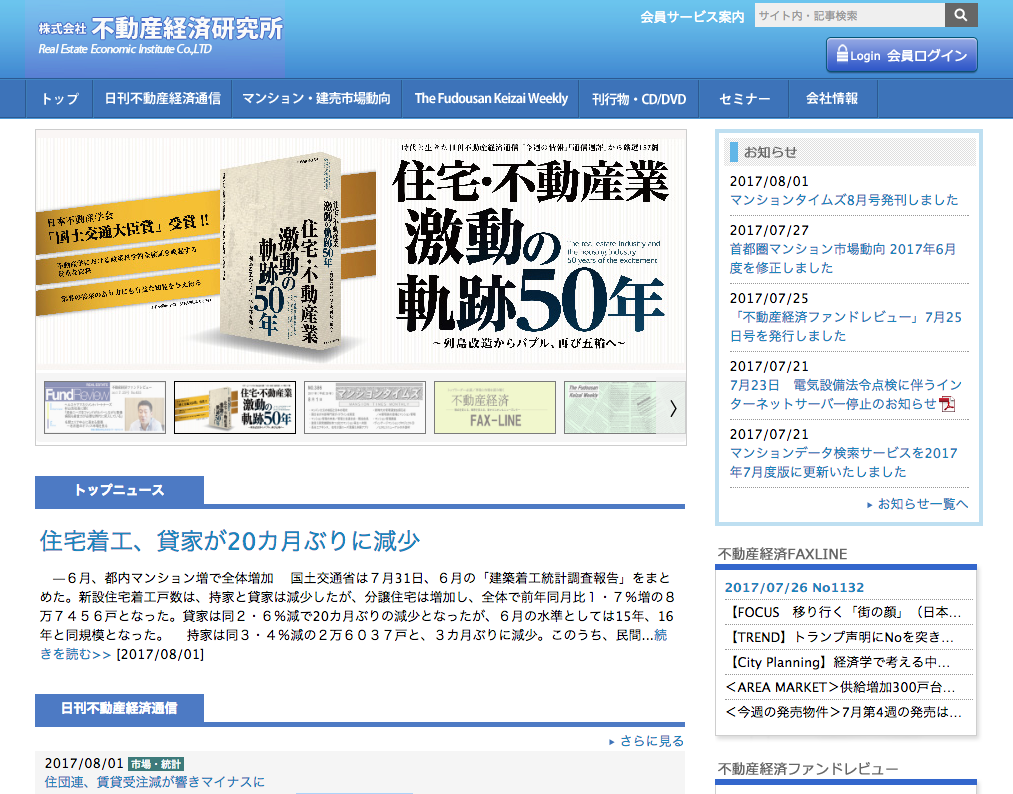Open the 会社情報 section
Image resolution: width=1013 pixels, height=794 pixels.
831,98
